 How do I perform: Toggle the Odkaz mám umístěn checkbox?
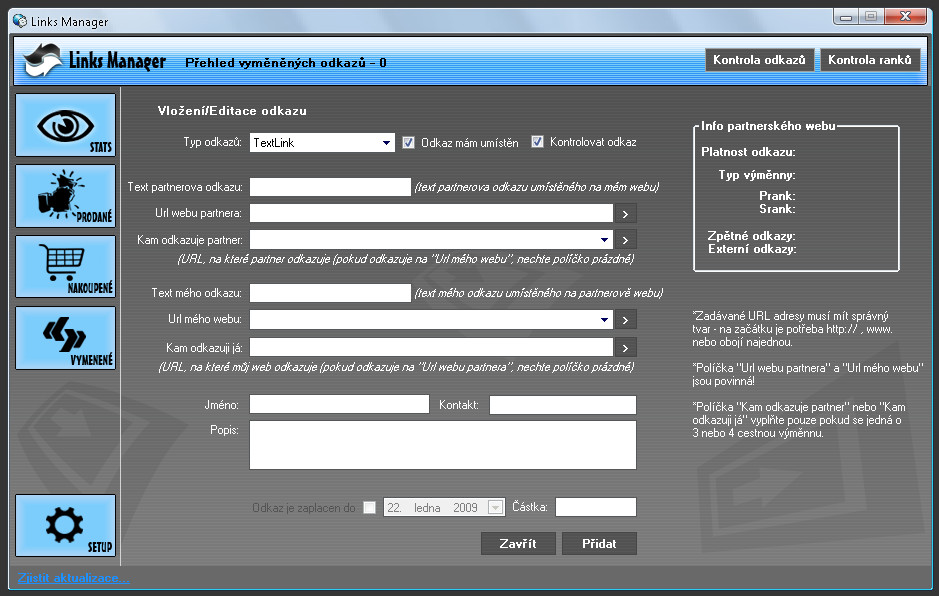click(x=408, y=143)
